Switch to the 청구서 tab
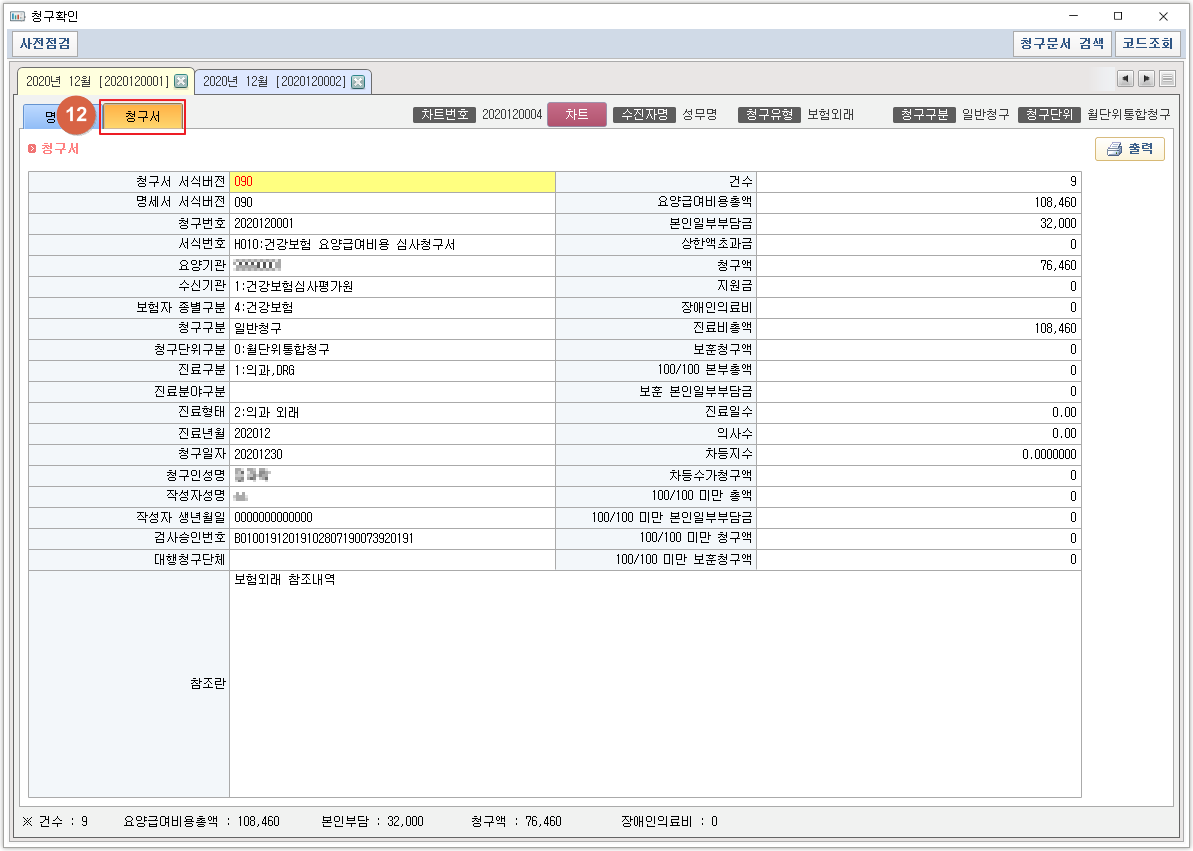 click(143, 117)
